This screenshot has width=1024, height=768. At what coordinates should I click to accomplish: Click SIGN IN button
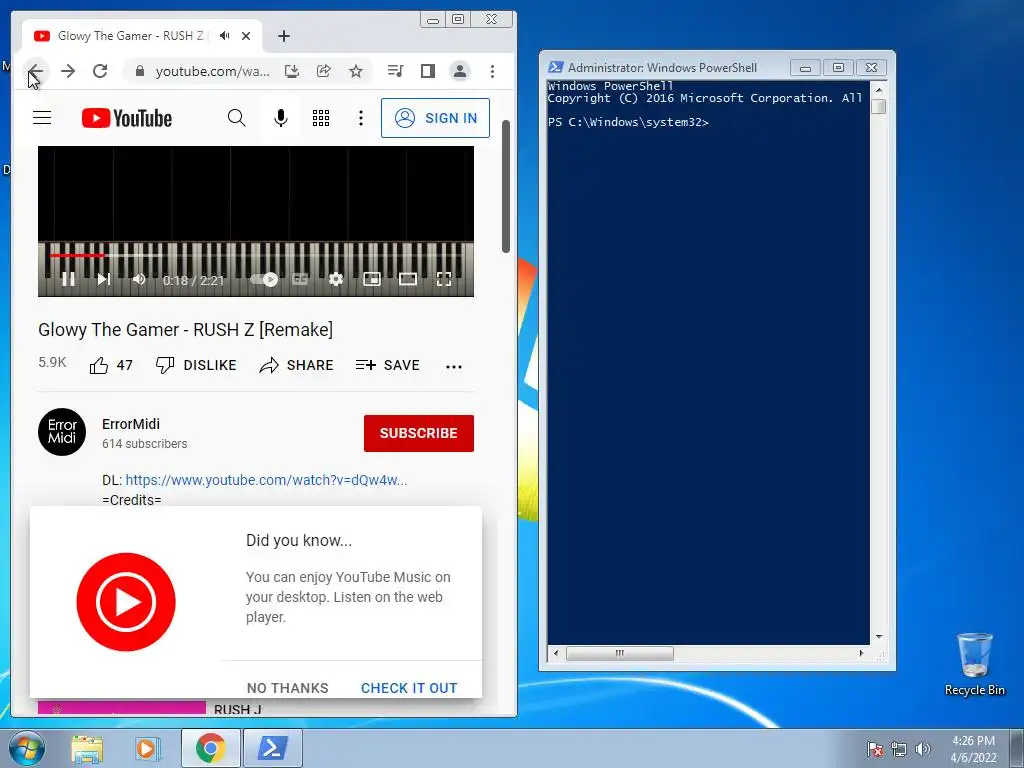tap(435, 118)
